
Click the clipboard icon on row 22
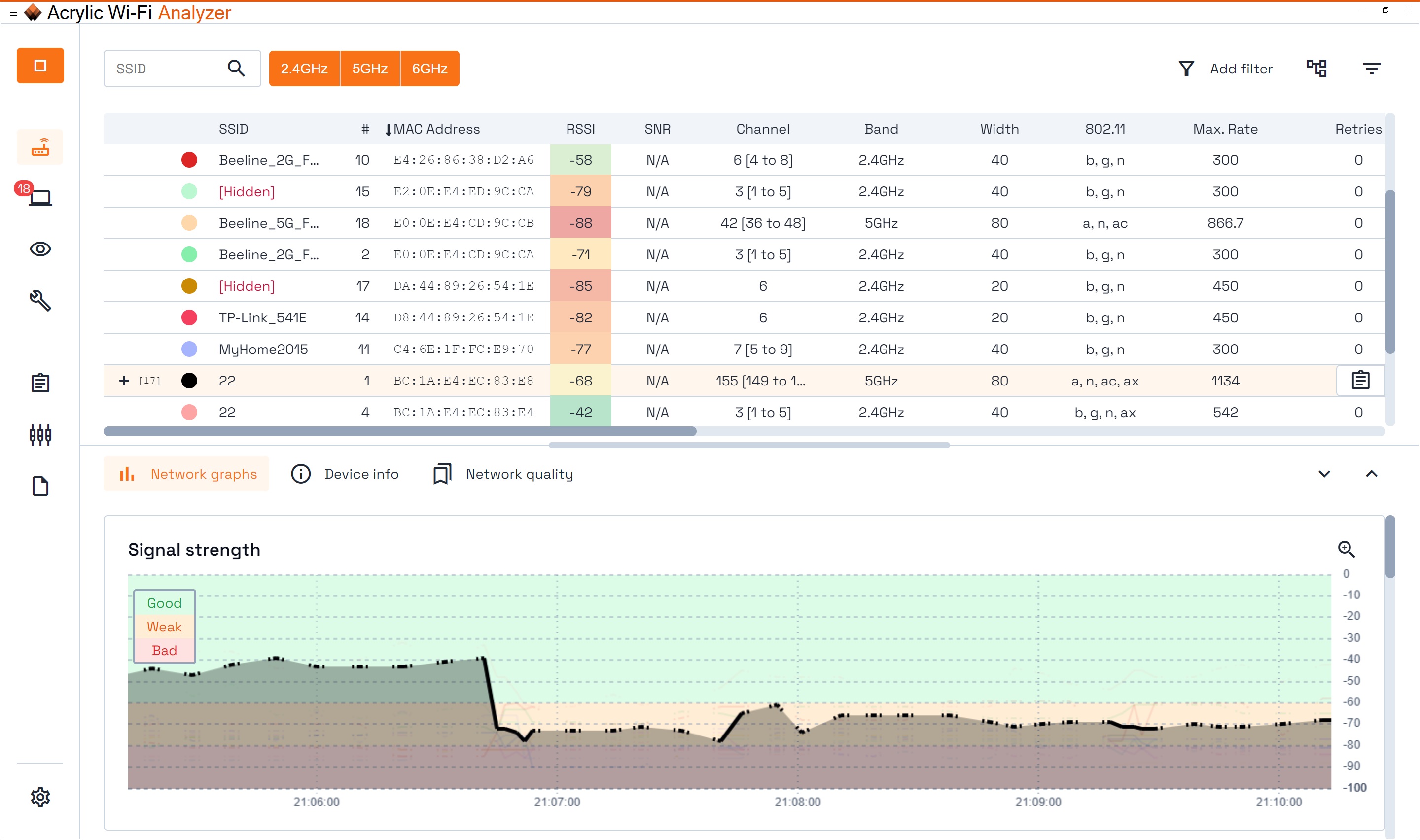click(x=1360, y=381)
